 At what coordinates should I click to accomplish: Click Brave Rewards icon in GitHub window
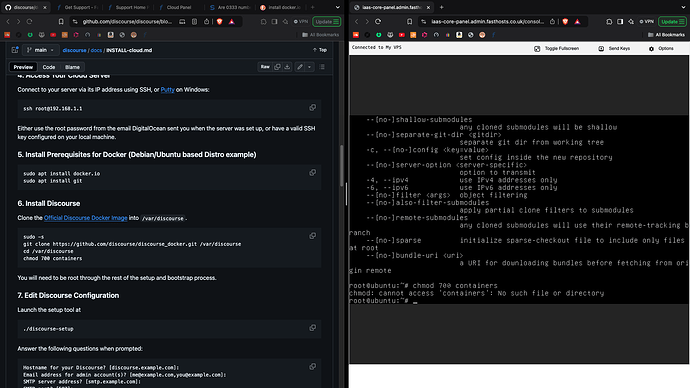click(x=231, y=22)
